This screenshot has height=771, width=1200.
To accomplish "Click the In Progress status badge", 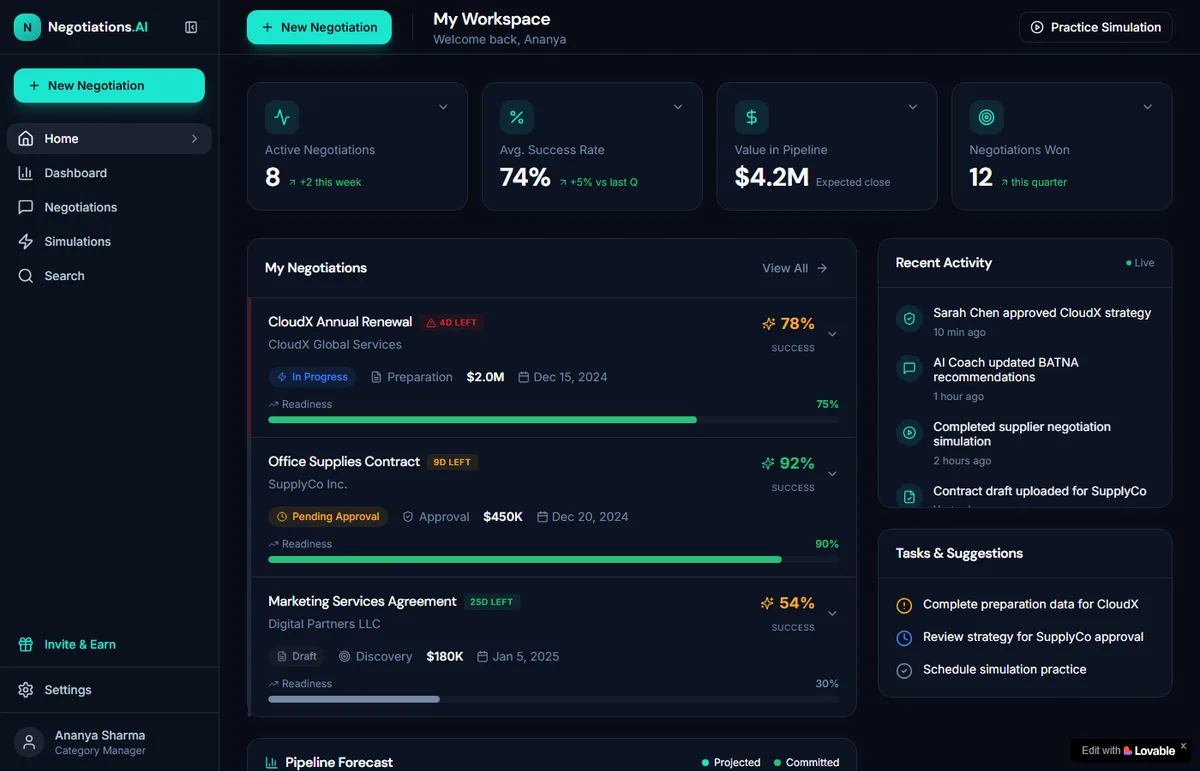I will click(x=312, y=377).
